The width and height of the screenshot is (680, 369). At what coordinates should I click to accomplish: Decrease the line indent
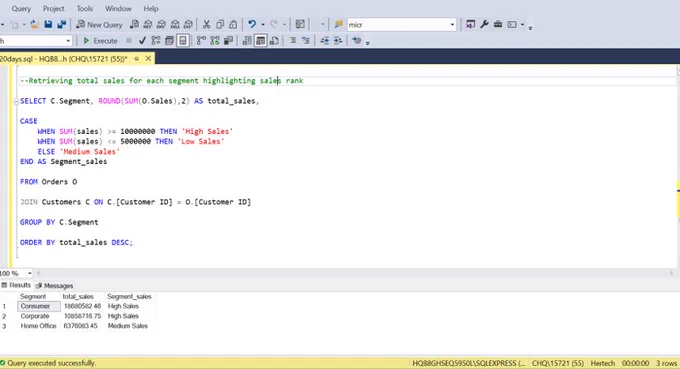324,41
